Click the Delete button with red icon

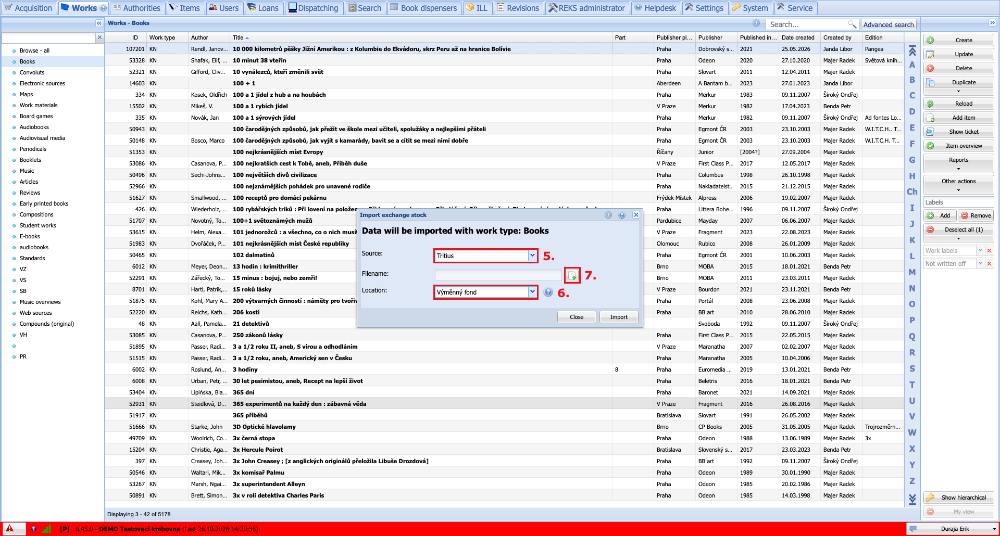point(959,68)
